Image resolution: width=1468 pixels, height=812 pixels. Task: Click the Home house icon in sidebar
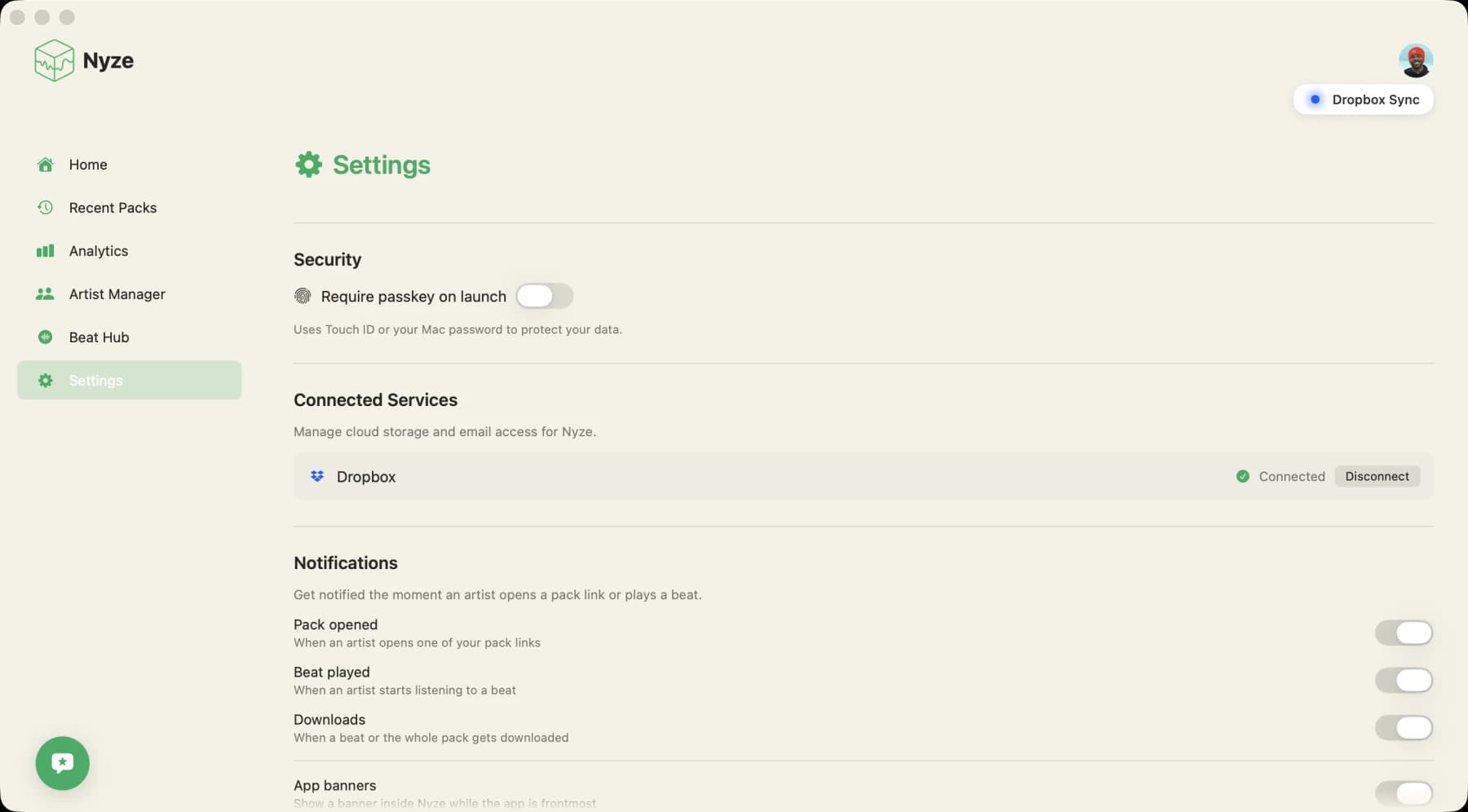pyautogui.click(x=46, y=165)
